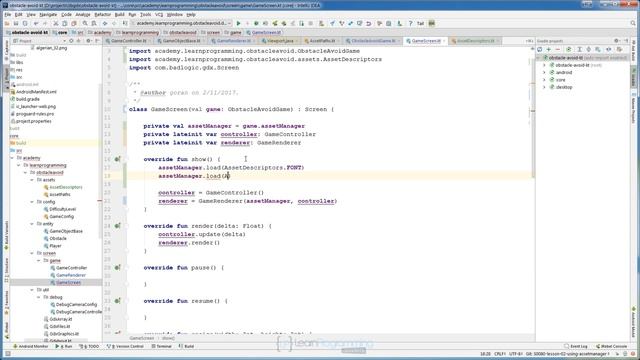This screenshot has width=640, height=360.
Task: Open Version Control tool window
Action: click(x=125, y=347)
